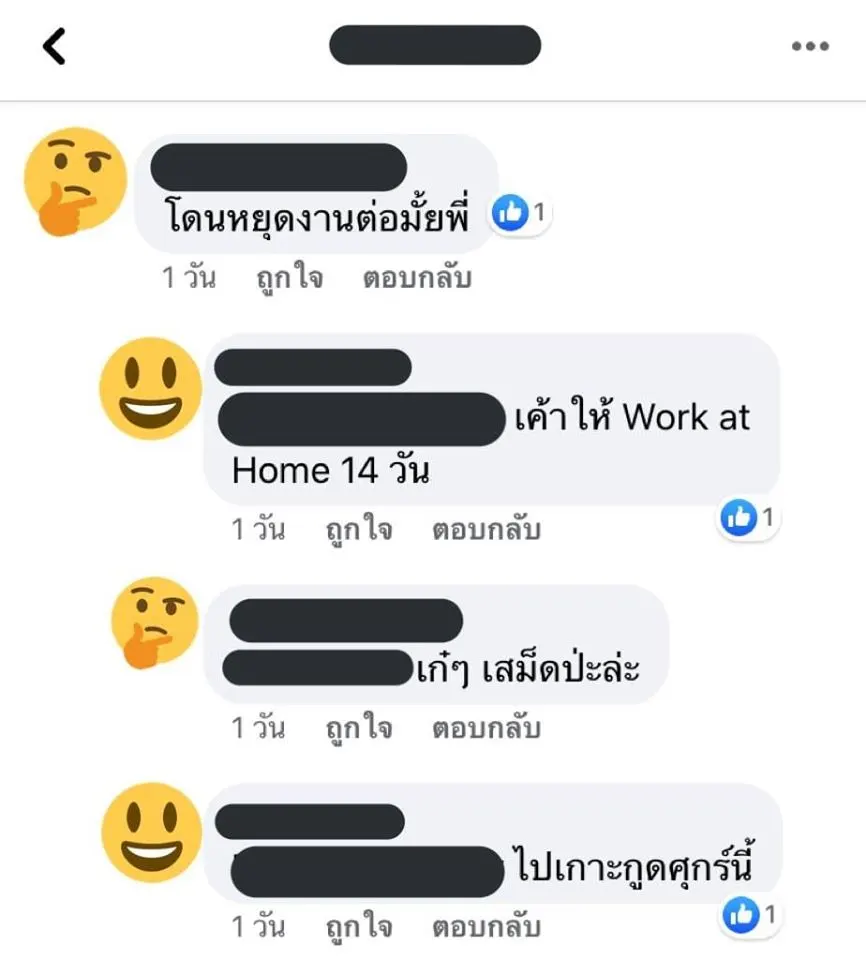This screenshot has width=866, height=960.
Task: Tap the redacted title at the top
Action: tap(435, 45)
